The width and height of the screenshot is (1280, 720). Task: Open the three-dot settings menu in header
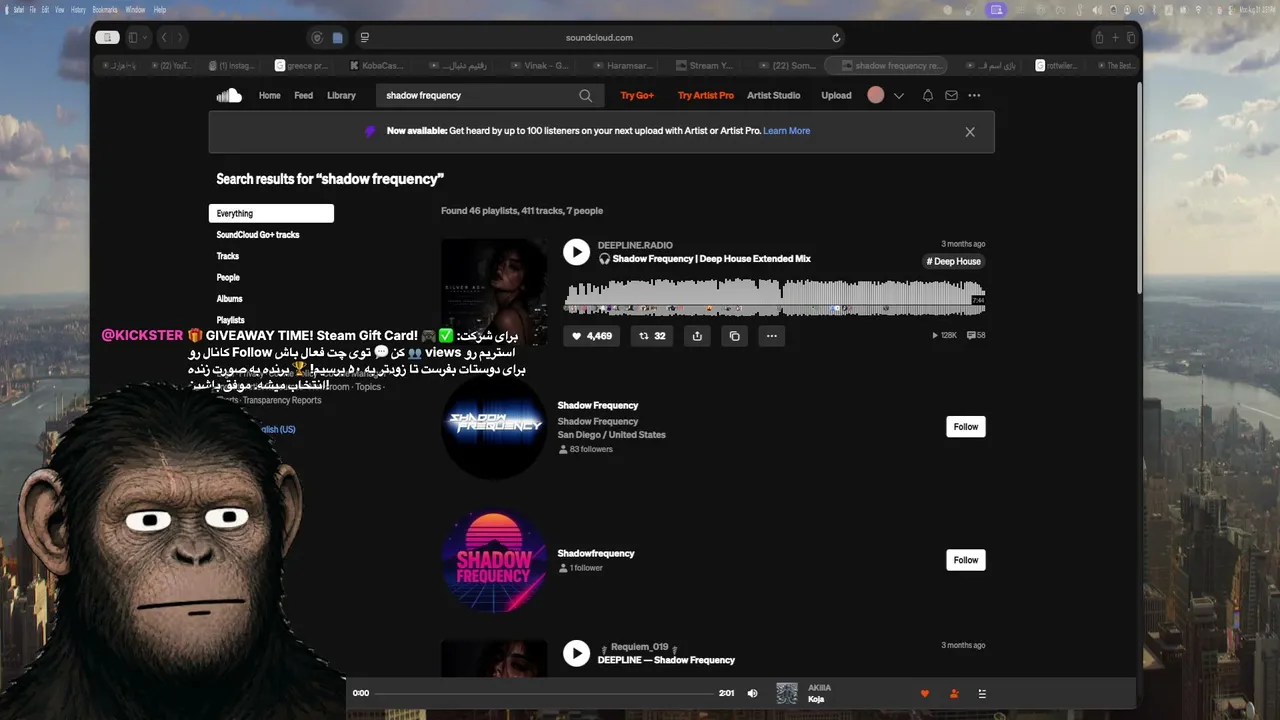click(974, 96)
